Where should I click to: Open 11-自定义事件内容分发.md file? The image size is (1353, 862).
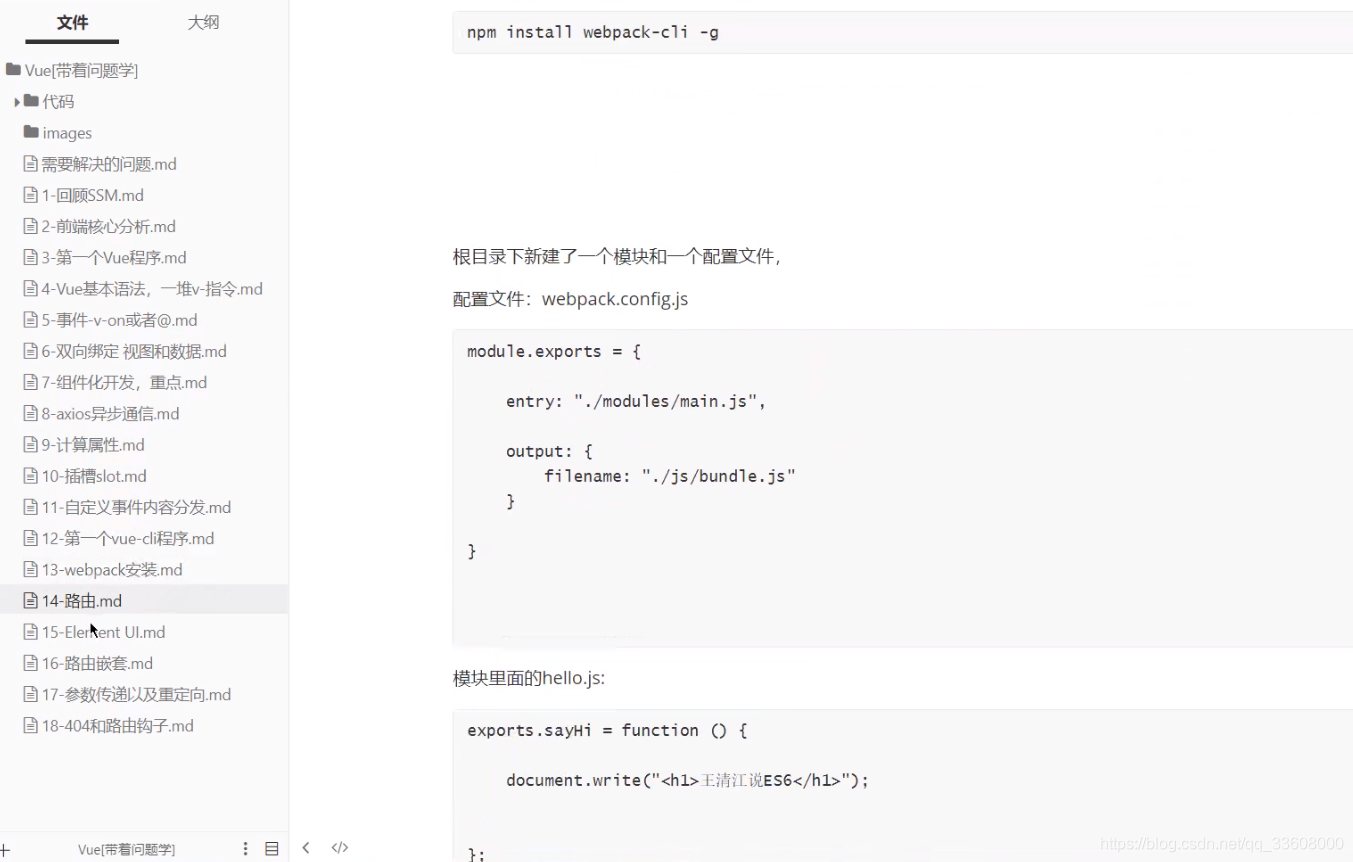136,507
